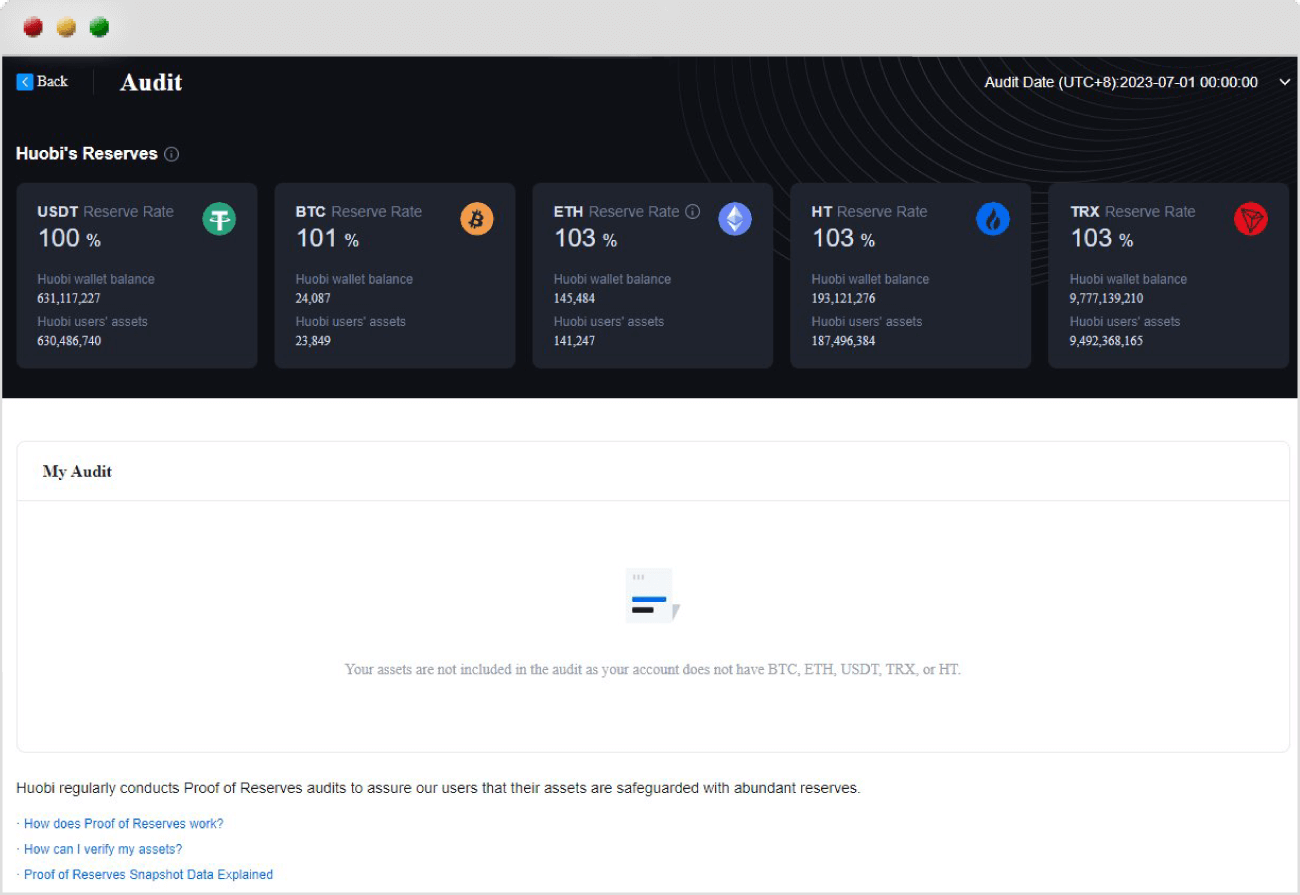Click the HT Reserve Rate label
Screen dimensions: 1300x895
point(870,212)
